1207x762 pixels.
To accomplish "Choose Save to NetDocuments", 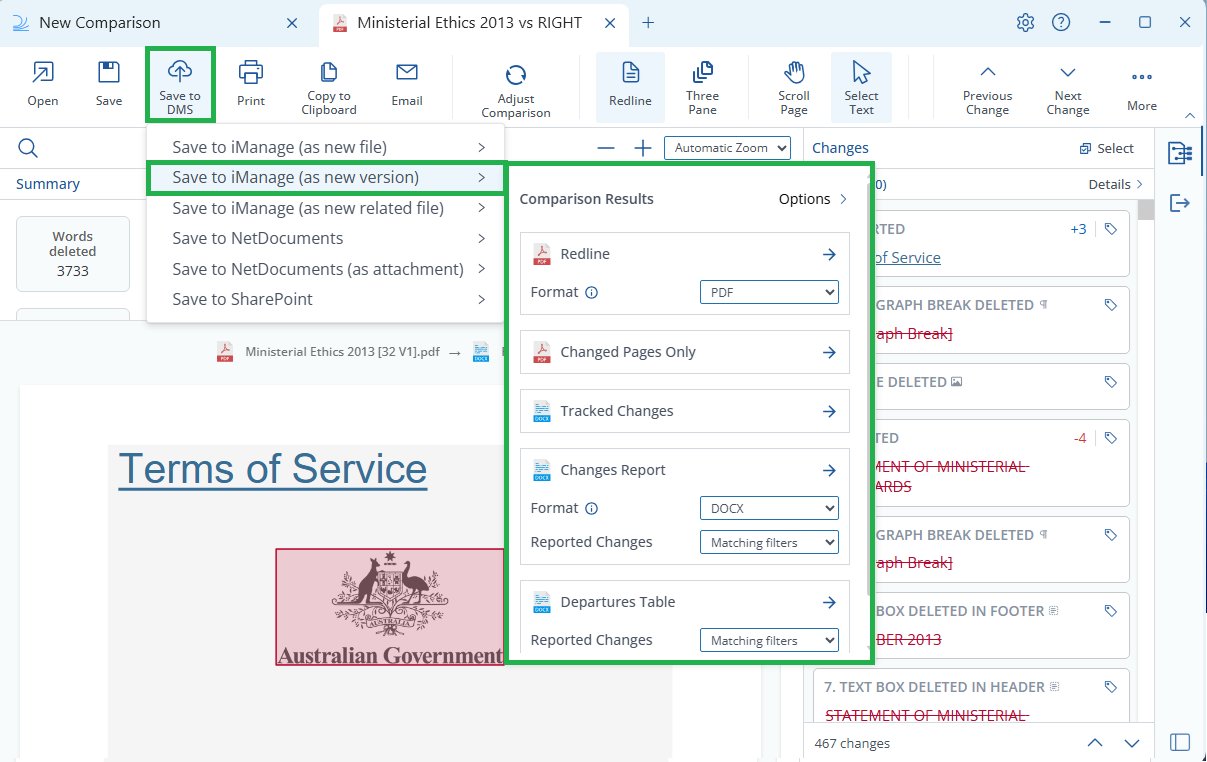I will (x=326, y=238).
